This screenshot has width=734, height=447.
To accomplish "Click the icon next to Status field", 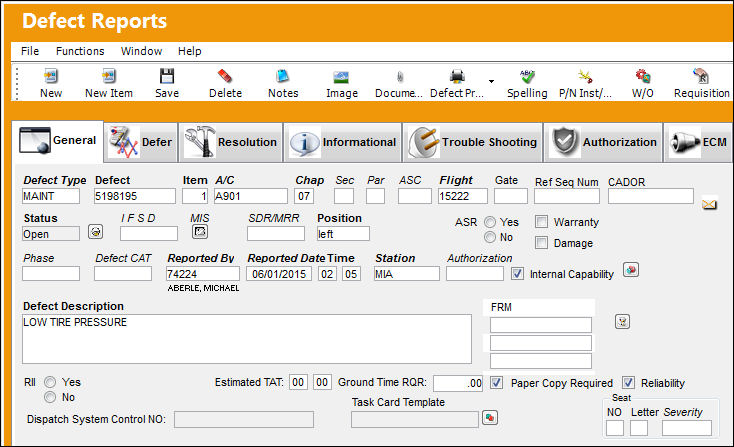I will [95, 232].
